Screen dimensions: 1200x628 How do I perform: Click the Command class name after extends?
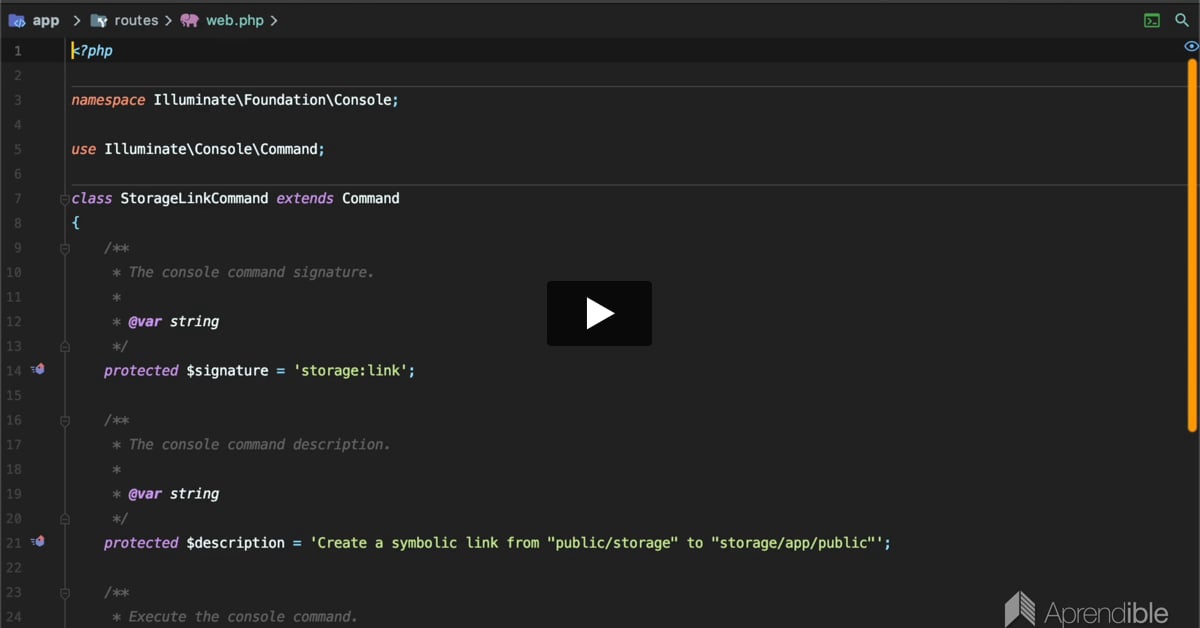pos(370,198)
